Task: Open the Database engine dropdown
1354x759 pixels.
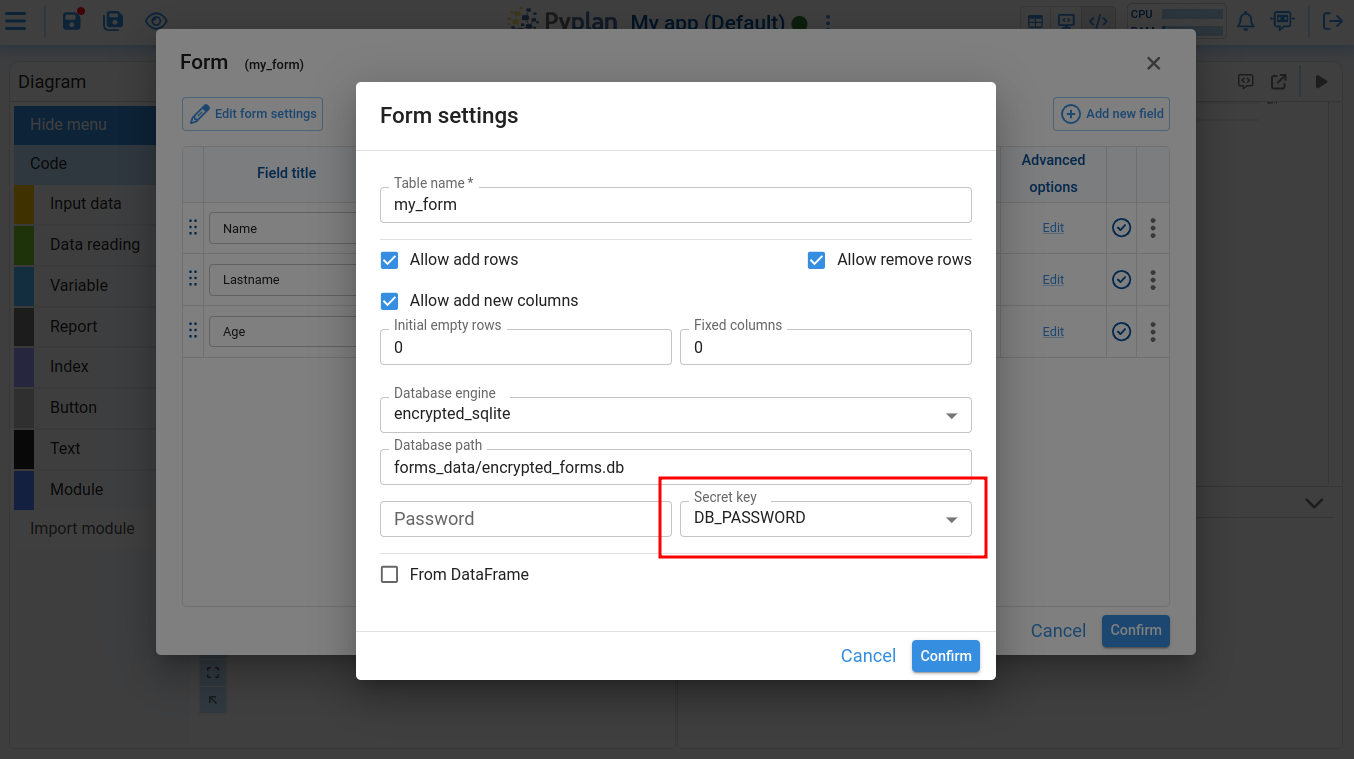Action: [950, 414]
